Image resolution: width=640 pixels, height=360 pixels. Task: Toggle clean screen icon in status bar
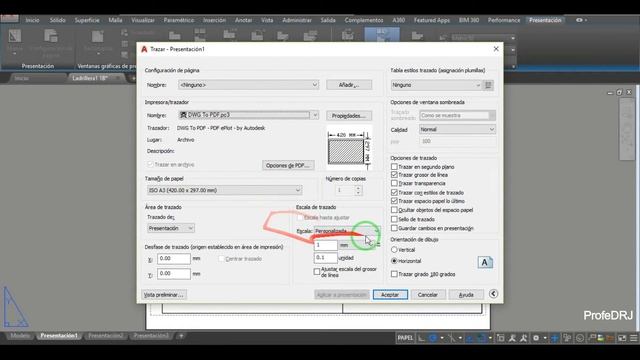(x=622, y=338)
